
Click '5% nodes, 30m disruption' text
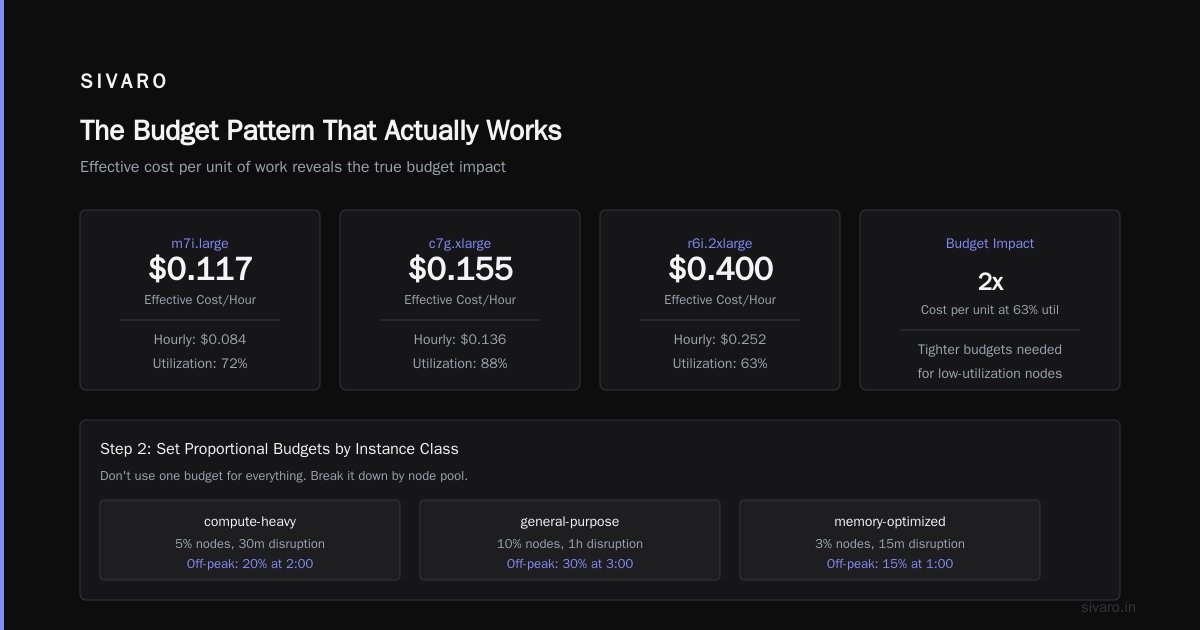coord(250,544)
